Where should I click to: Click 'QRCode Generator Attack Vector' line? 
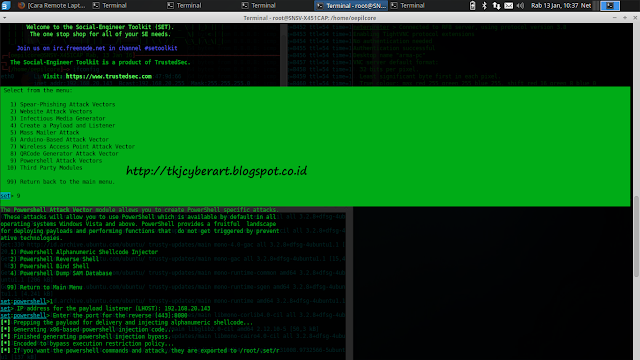coord(64,154)
